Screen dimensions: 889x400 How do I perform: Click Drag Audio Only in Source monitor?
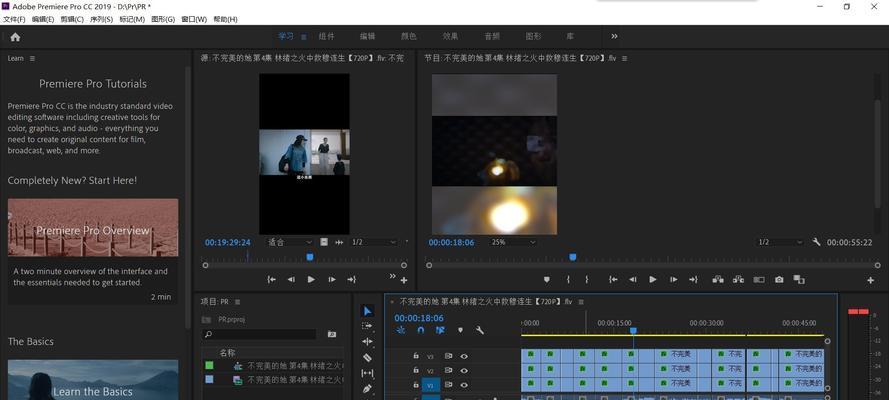tap(339, 242)
